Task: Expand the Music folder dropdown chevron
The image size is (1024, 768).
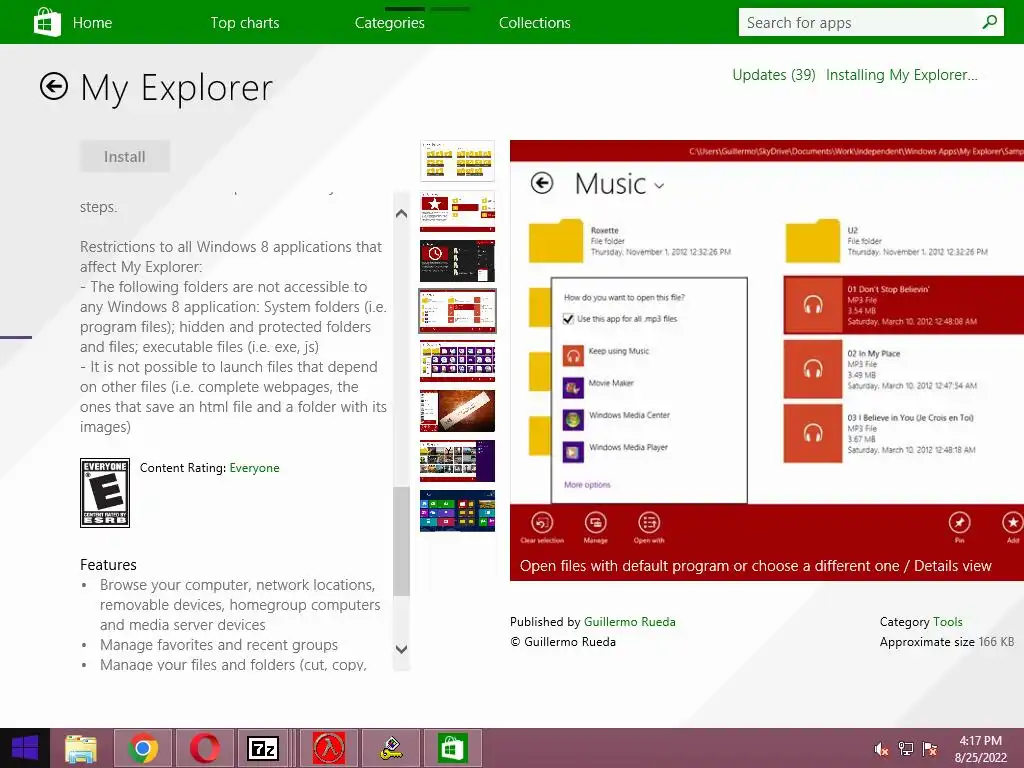Action: click(x=659, y=186)
